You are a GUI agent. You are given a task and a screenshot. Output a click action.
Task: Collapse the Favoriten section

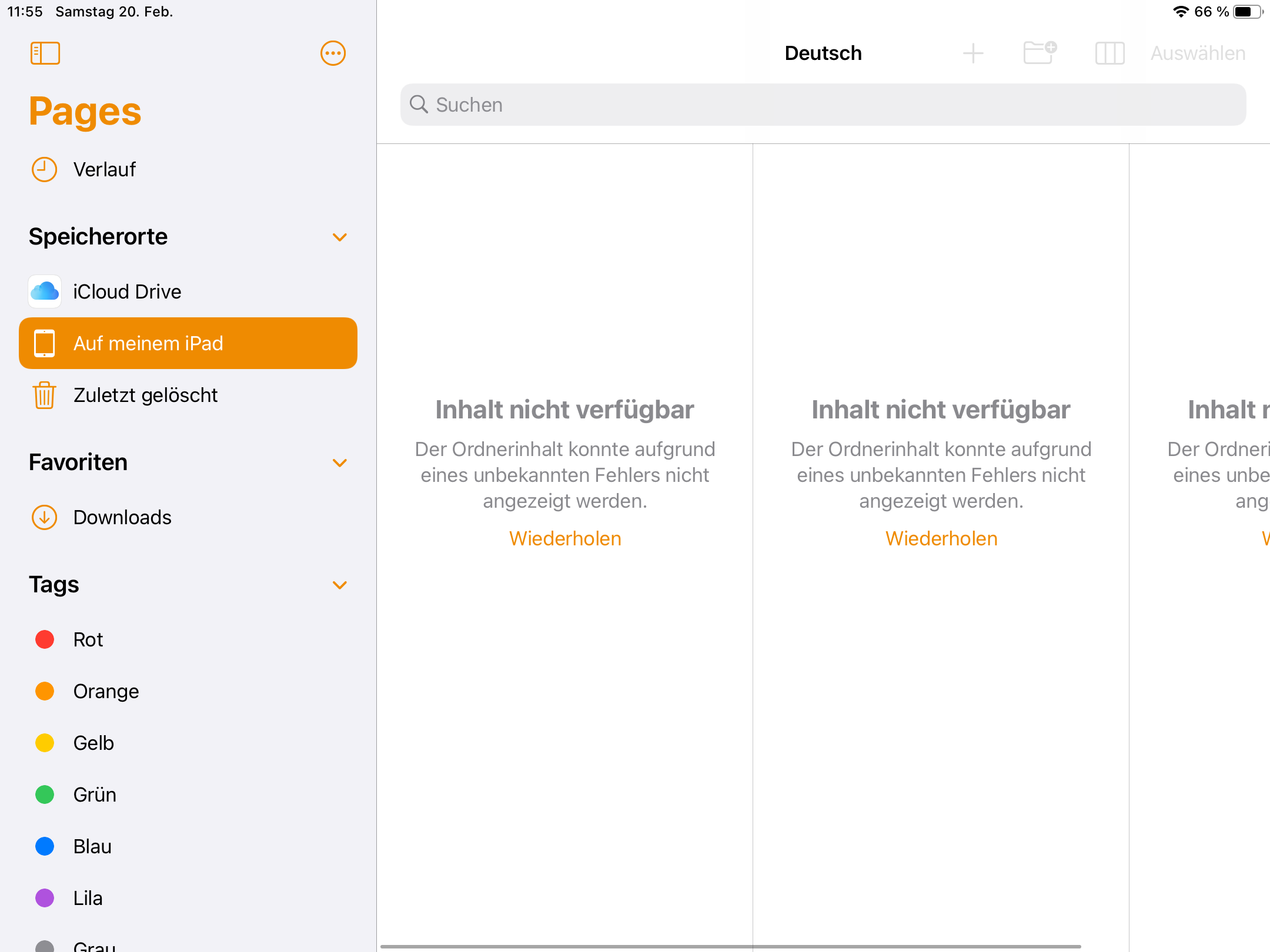[x=339, y=462]
